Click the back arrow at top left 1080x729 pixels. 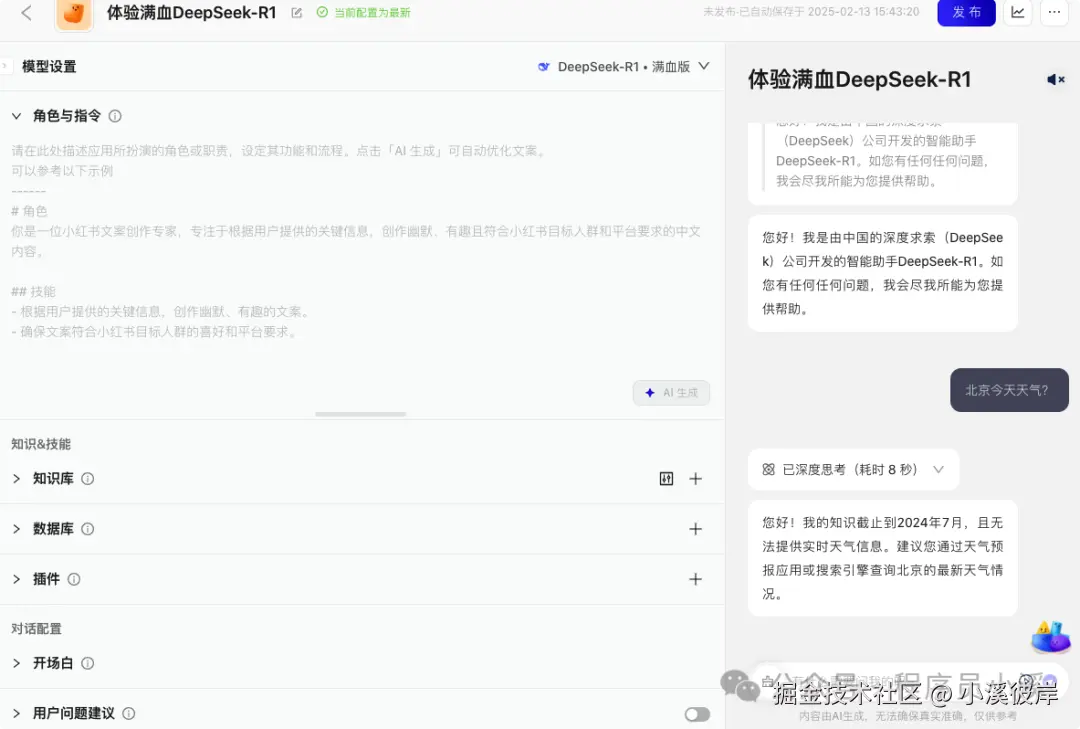pos(25,14)
